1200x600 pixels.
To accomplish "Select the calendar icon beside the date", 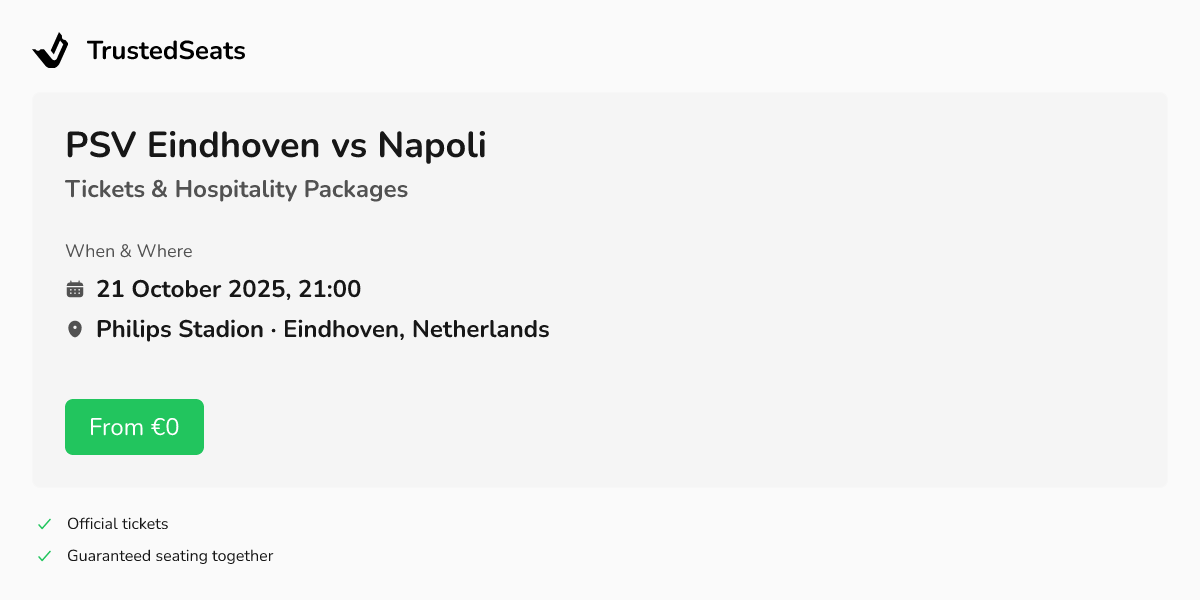I will (x=75, y=288).
